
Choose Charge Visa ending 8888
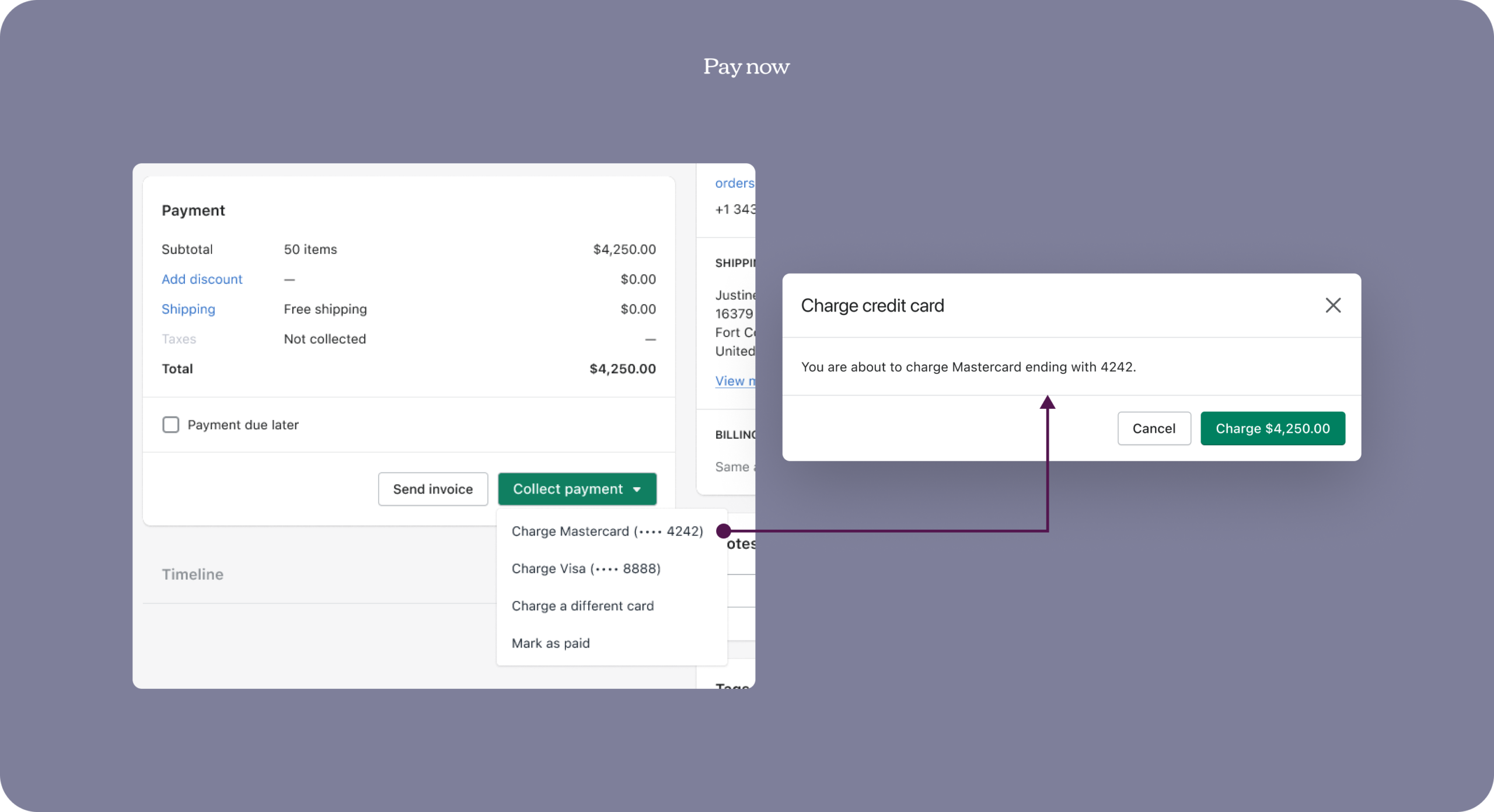tap(586, 568)
